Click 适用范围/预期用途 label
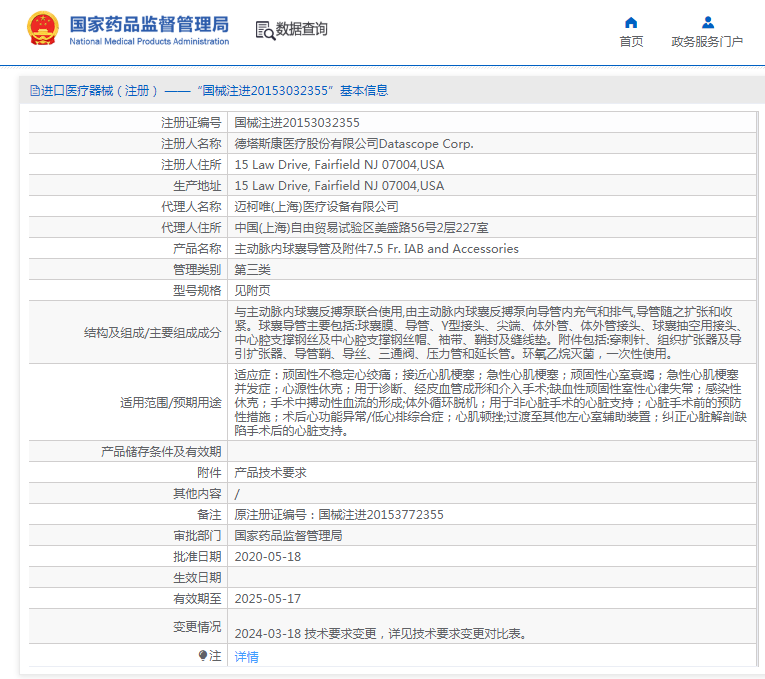Screen dimensions: 765x679 171,402
